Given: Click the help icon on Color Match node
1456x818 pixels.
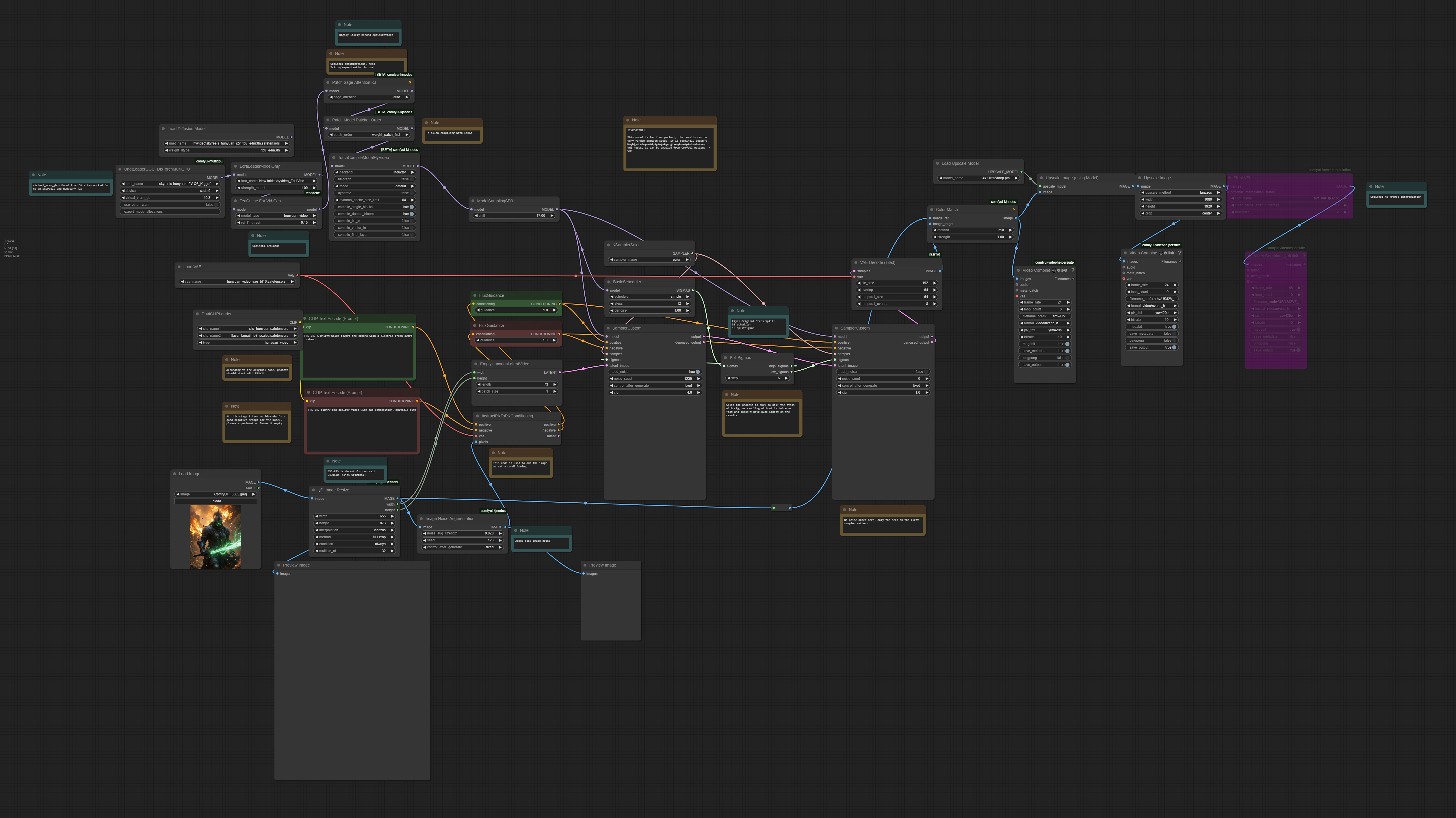Looking at the screenshot, I should 1013,210.
